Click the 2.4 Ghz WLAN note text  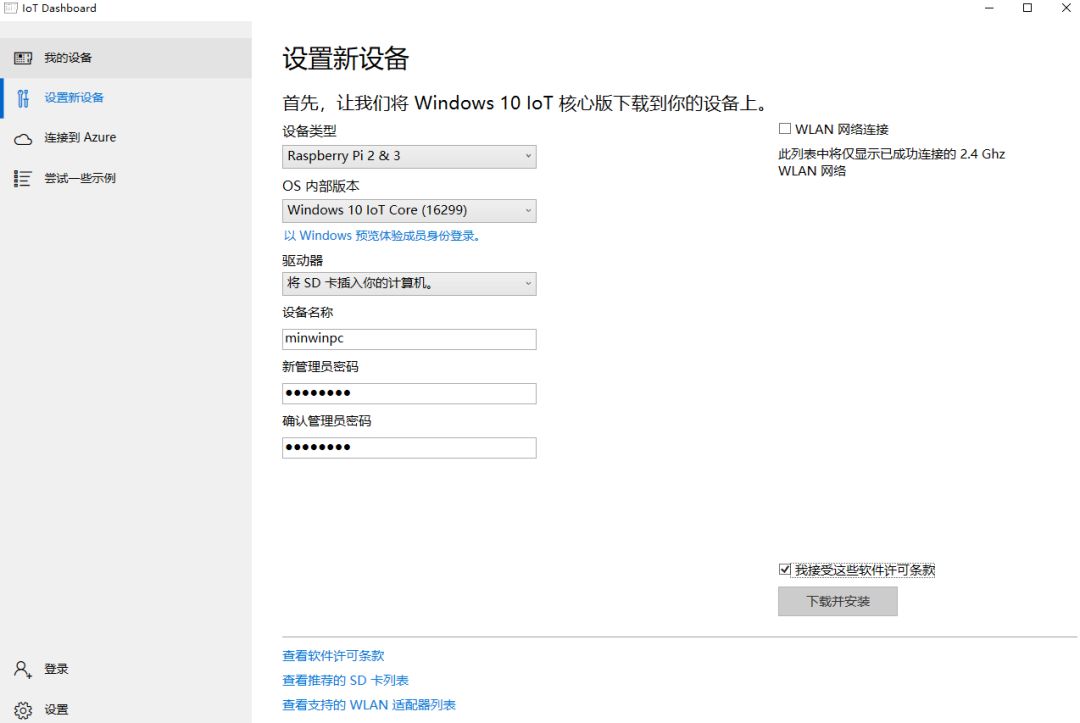point(891,163)
